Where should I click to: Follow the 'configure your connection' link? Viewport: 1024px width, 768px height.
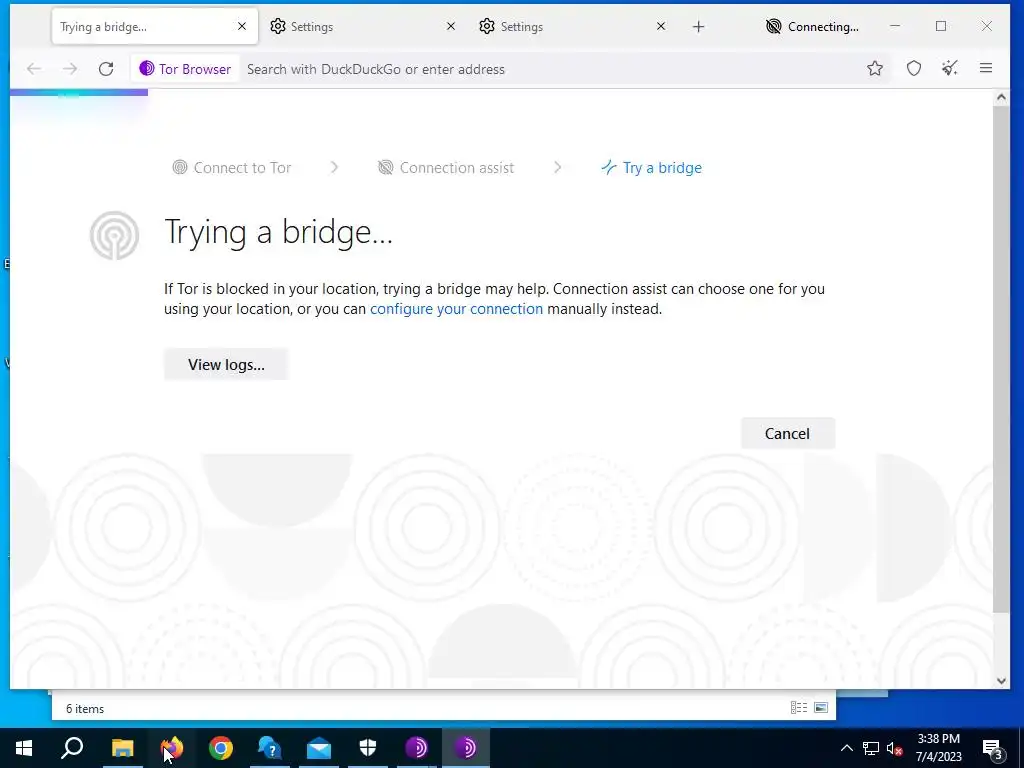pos(456,309)
